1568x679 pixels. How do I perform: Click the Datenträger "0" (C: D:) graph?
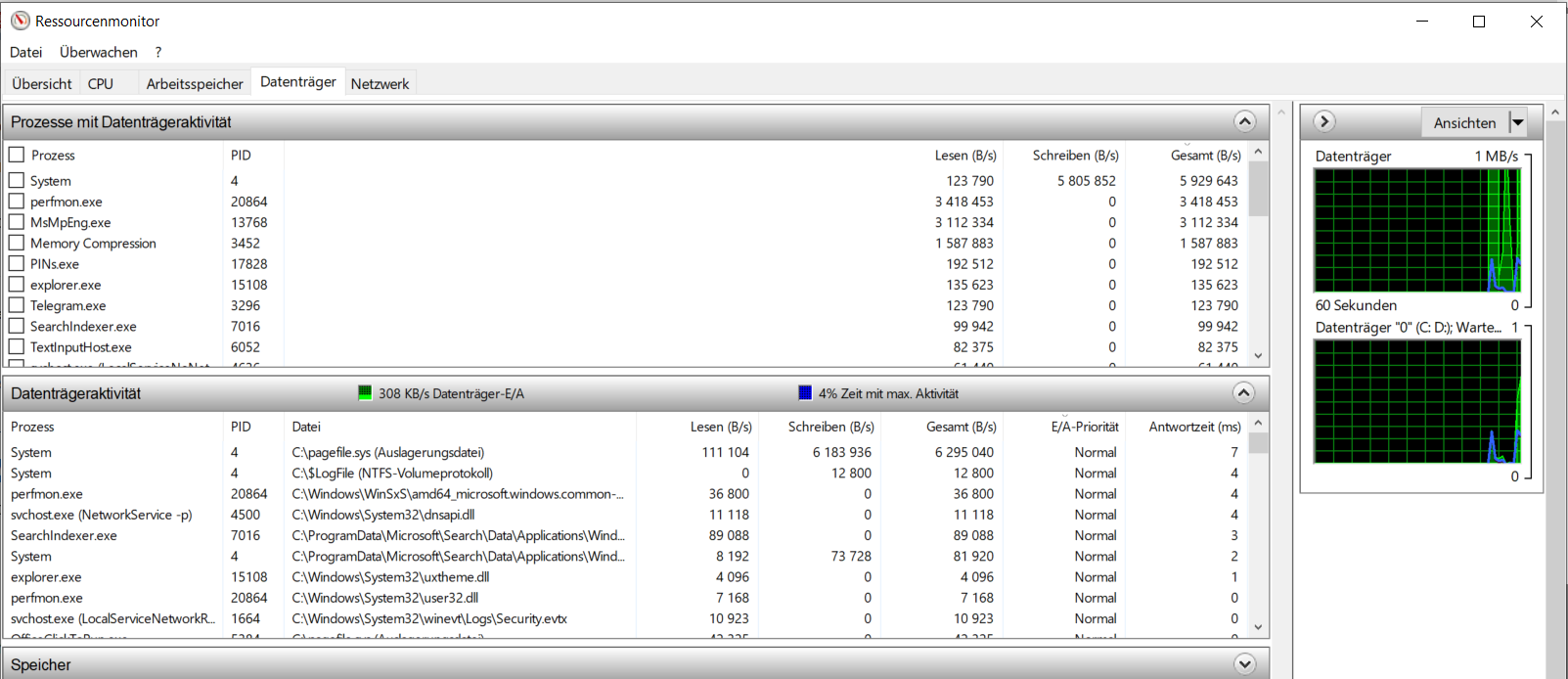coord(1417,401)
